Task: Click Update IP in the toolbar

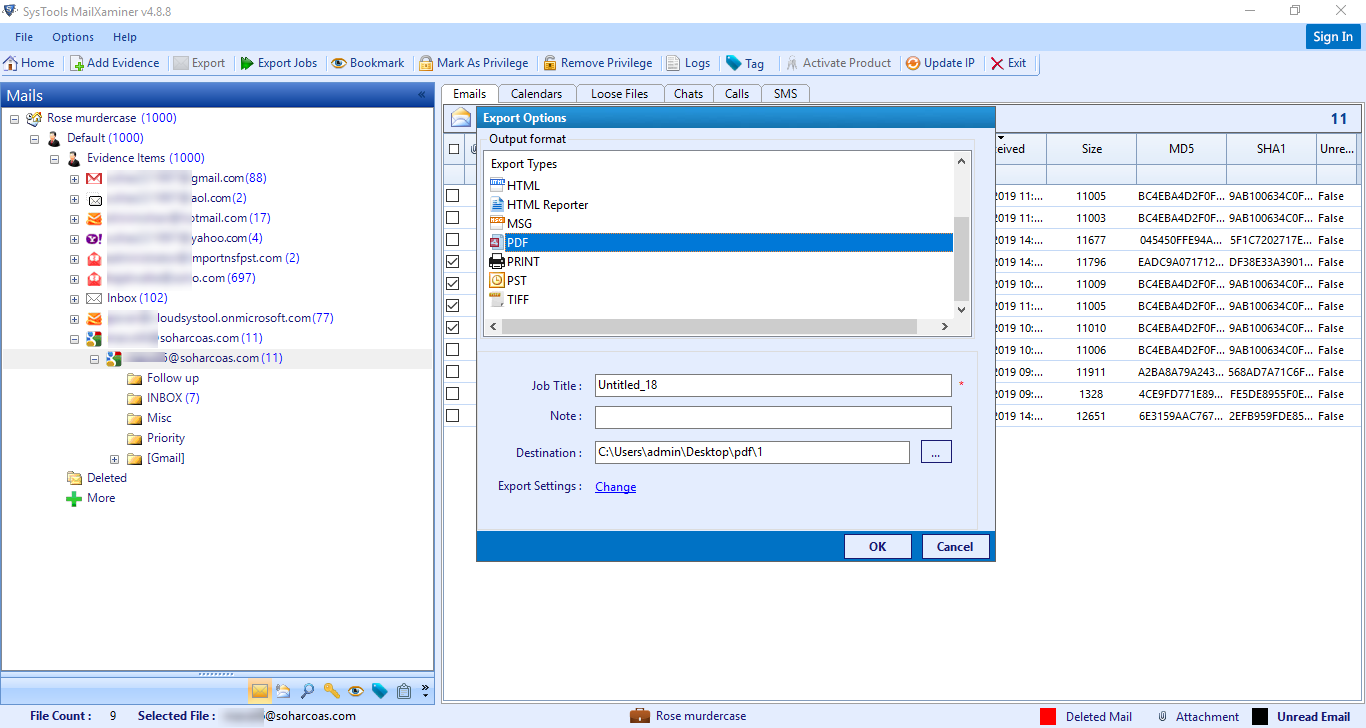Action: tap(940, 63)
